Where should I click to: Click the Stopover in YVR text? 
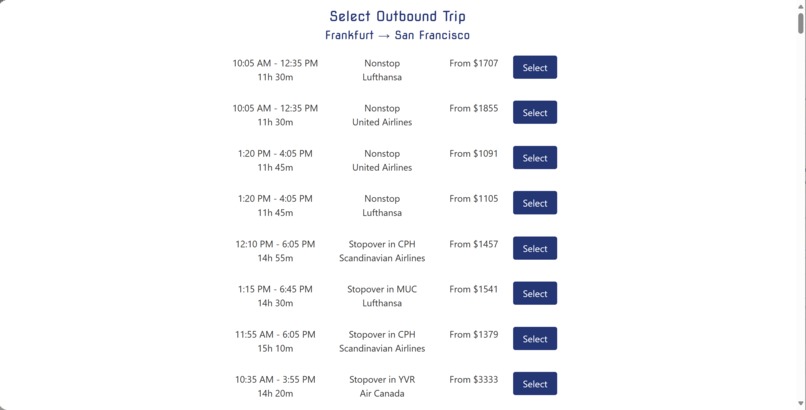click(x=382, y=380)
